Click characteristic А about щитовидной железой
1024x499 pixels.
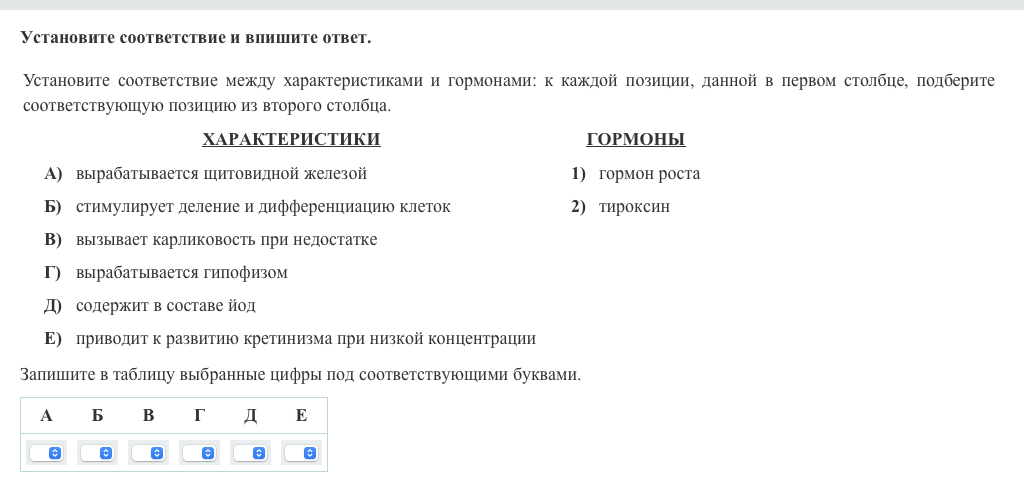pos(221,174)
